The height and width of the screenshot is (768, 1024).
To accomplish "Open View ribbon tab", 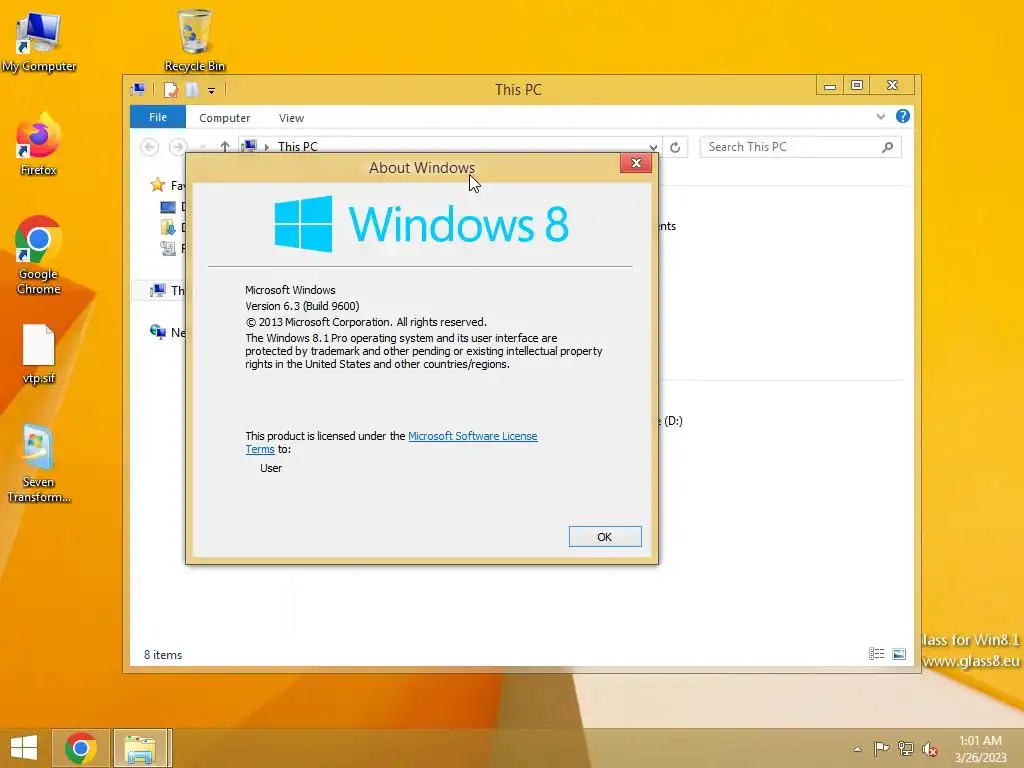I will tap(291, 118).
